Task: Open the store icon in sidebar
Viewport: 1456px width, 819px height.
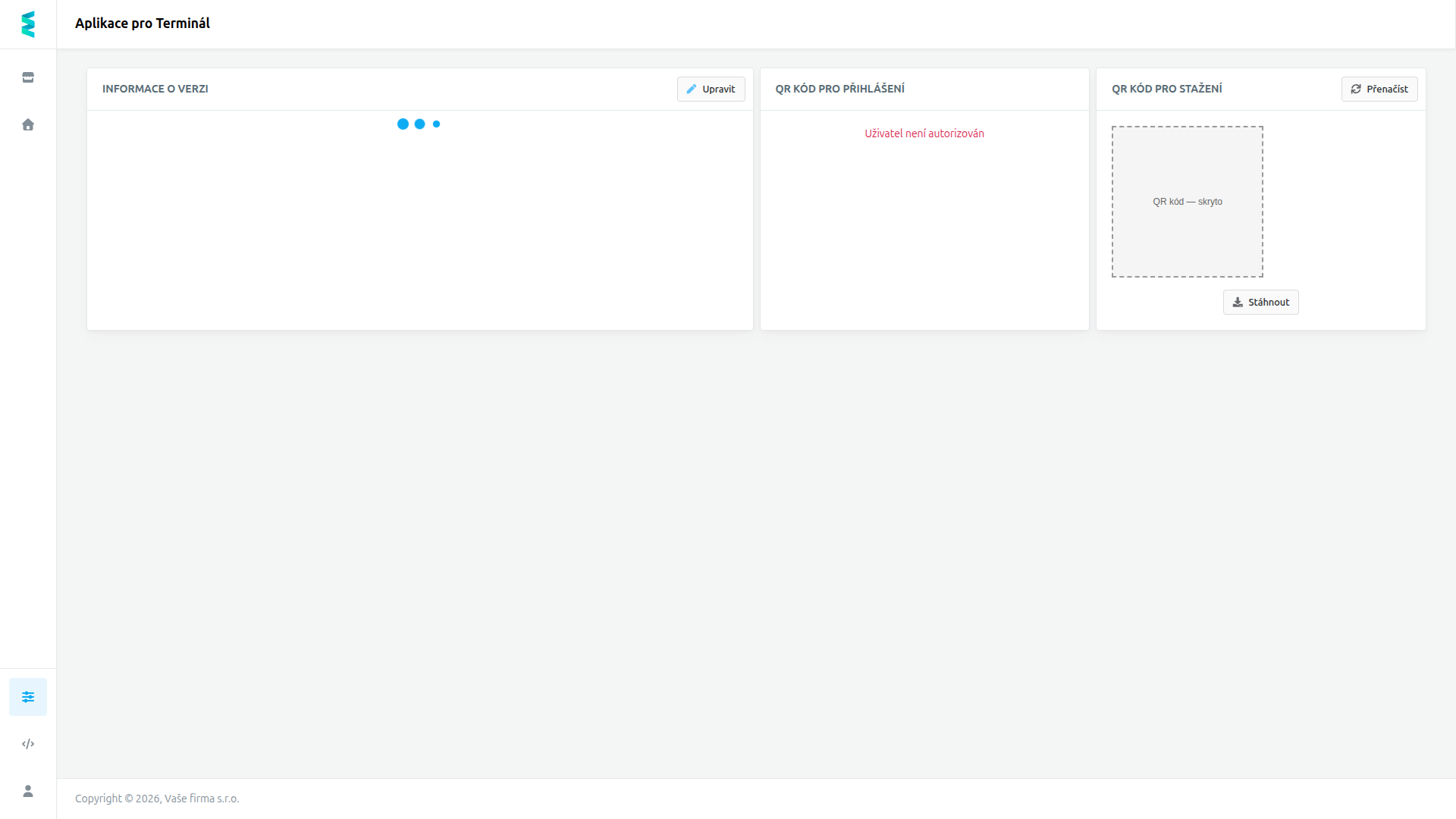Action: 28,77
